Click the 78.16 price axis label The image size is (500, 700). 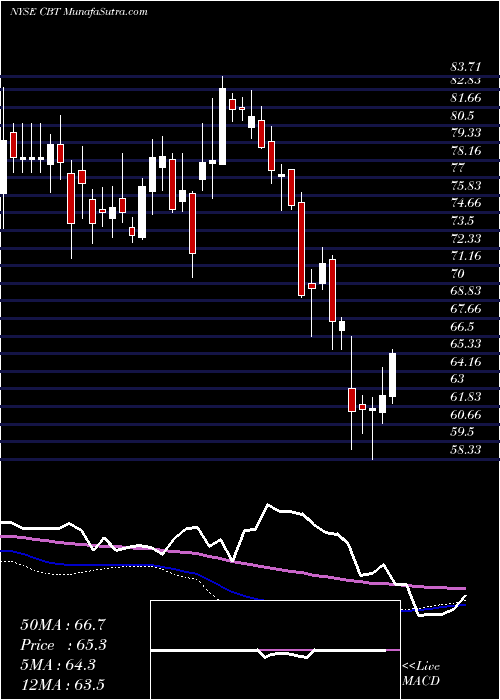466,151
